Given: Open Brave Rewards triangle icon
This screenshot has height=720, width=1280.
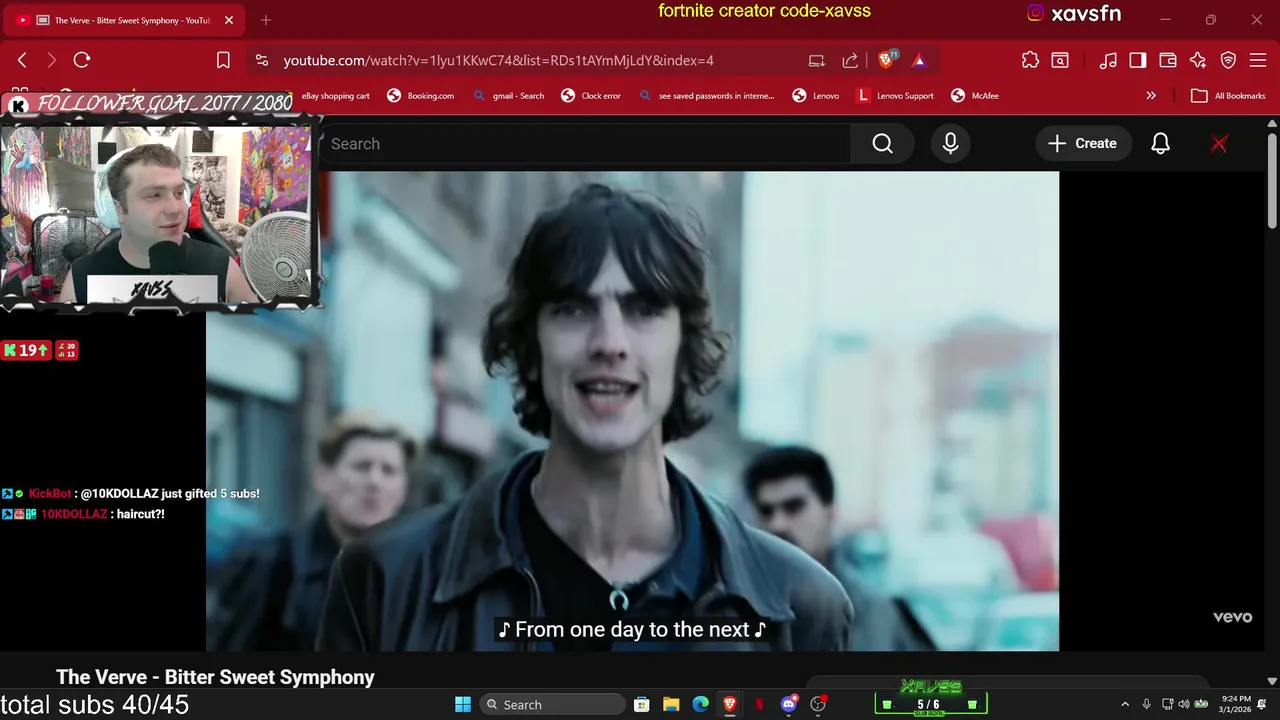Looking at the screenshot, I should point(919,60).
